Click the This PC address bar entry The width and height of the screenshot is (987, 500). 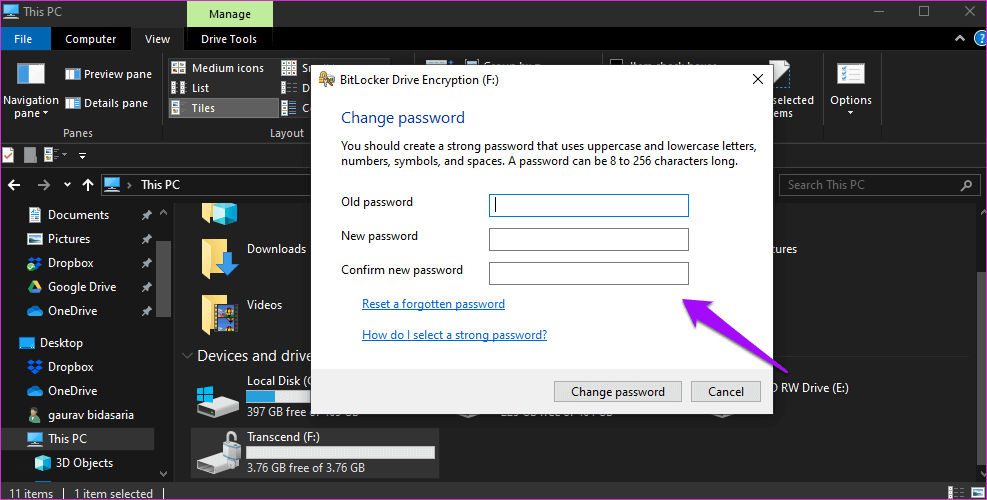pos(161,185)
